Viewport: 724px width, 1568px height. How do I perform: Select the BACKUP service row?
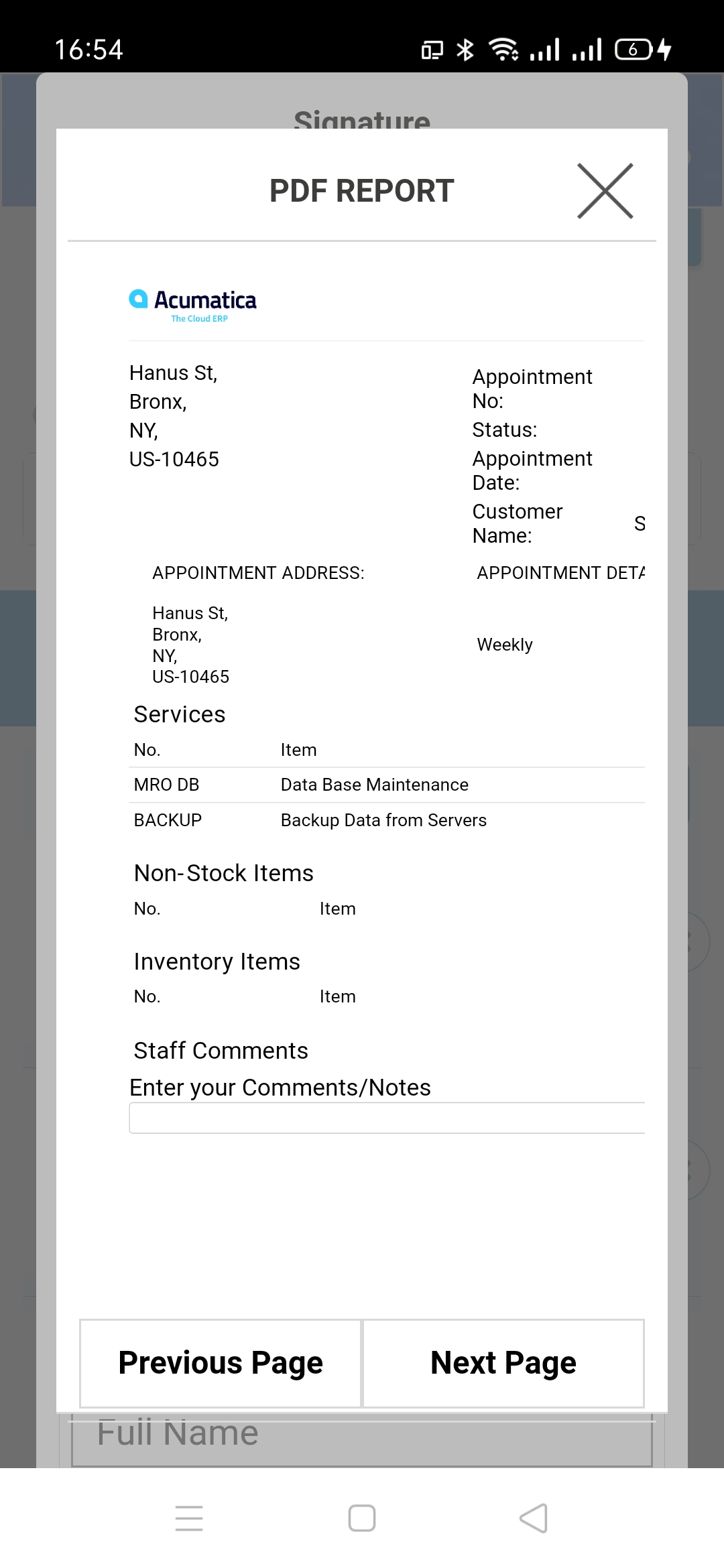pos(168,820)
